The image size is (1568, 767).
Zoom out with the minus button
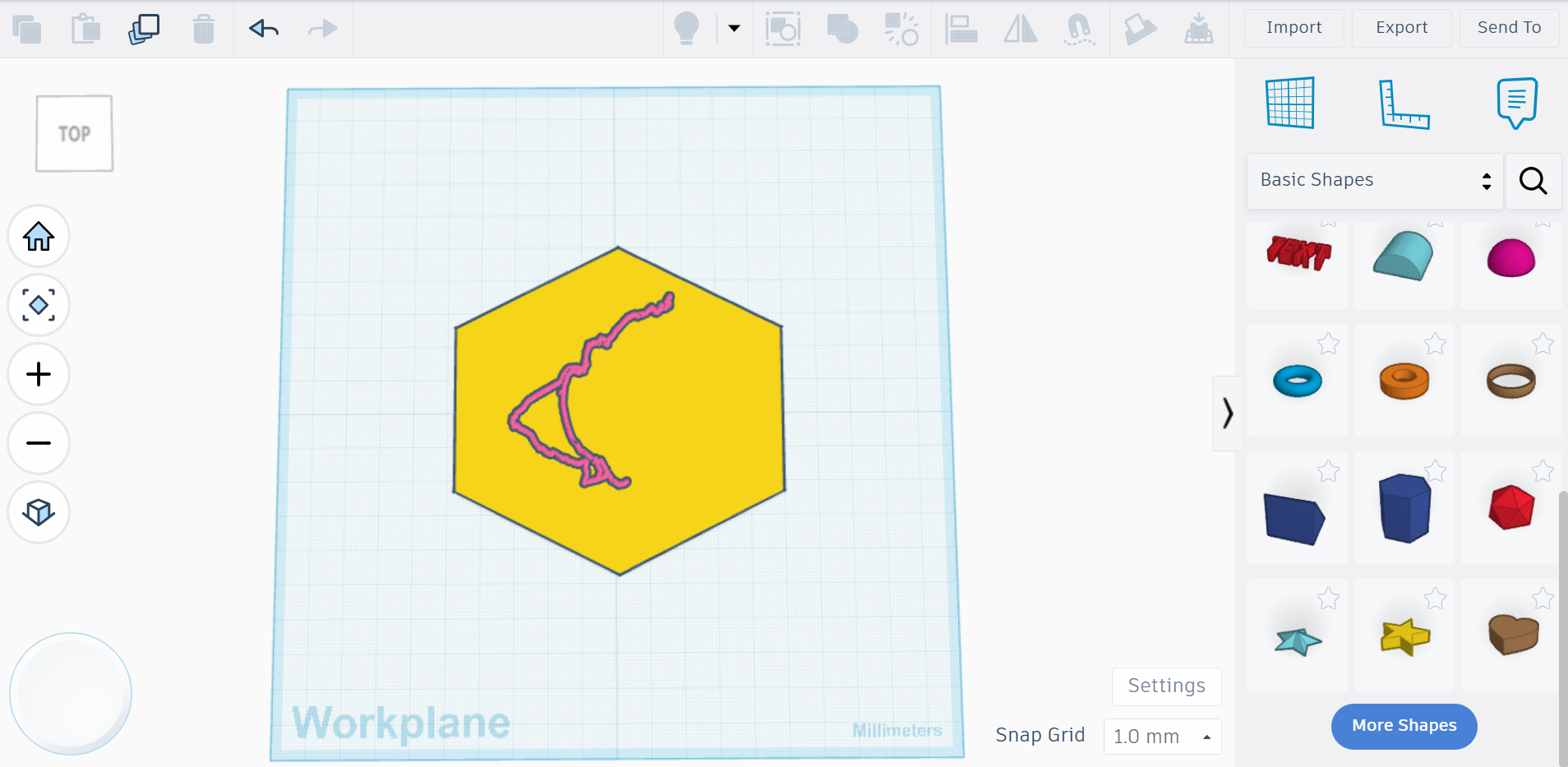pyautogui.click(x=39, y=443)
